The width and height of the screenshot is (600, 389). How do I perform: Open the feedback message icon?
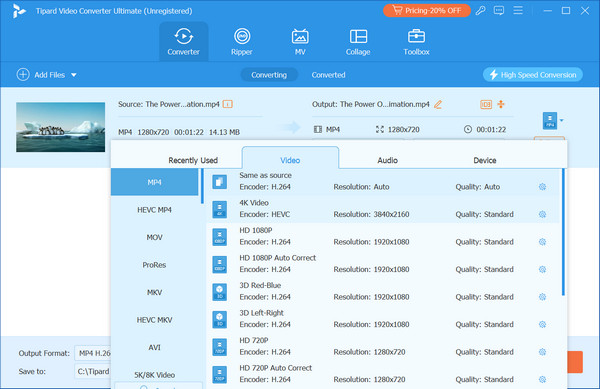(x=499, y=11)
